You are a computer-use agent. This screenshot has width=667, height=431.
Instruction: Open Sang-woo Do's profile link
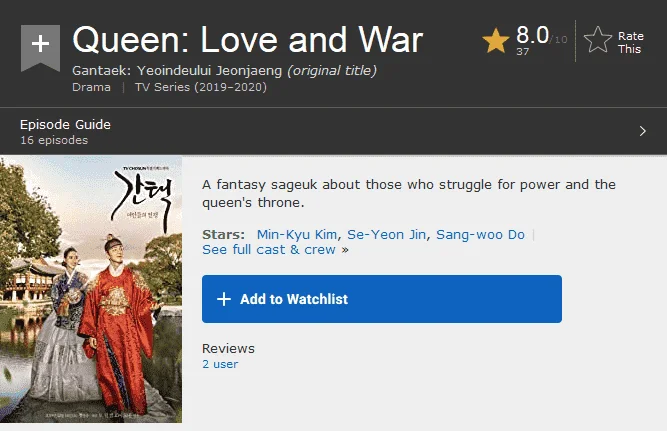tap(480, 234)
